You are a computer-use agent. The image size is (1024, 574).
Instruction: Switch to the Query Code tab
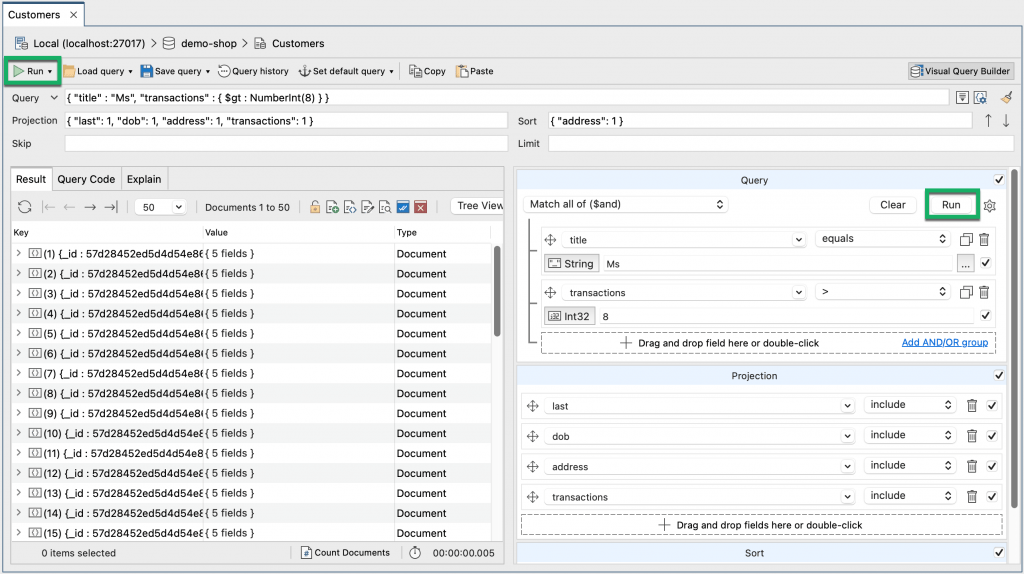pos(86,179)
